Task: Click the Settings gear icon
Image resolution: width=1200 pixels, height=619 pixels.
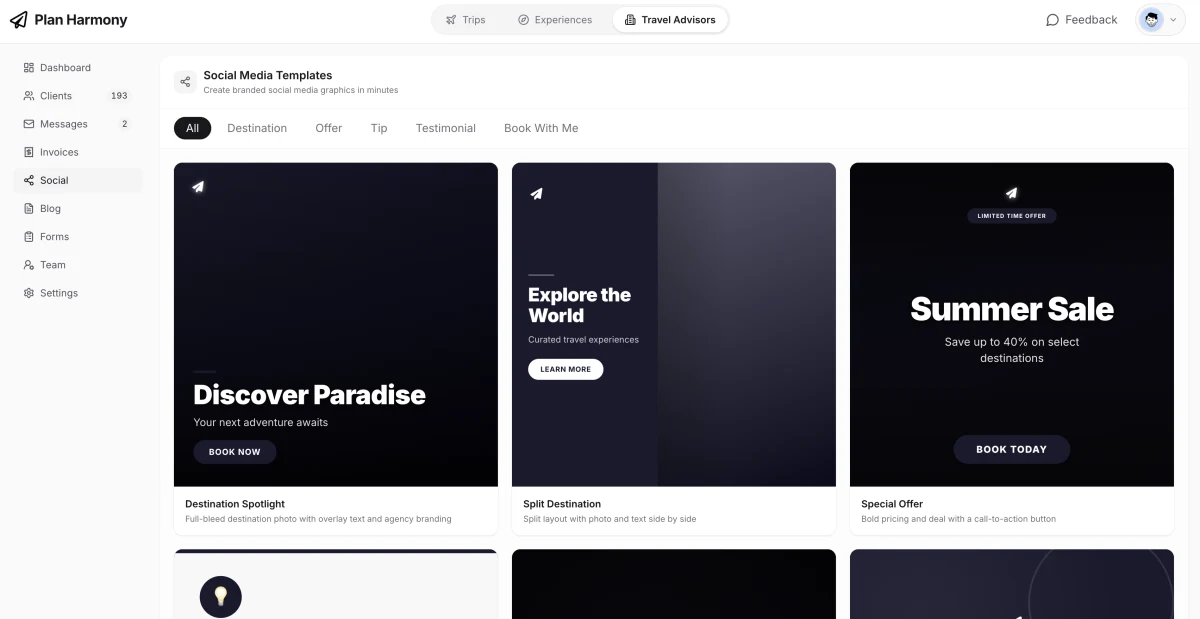Action: point(29,293)
